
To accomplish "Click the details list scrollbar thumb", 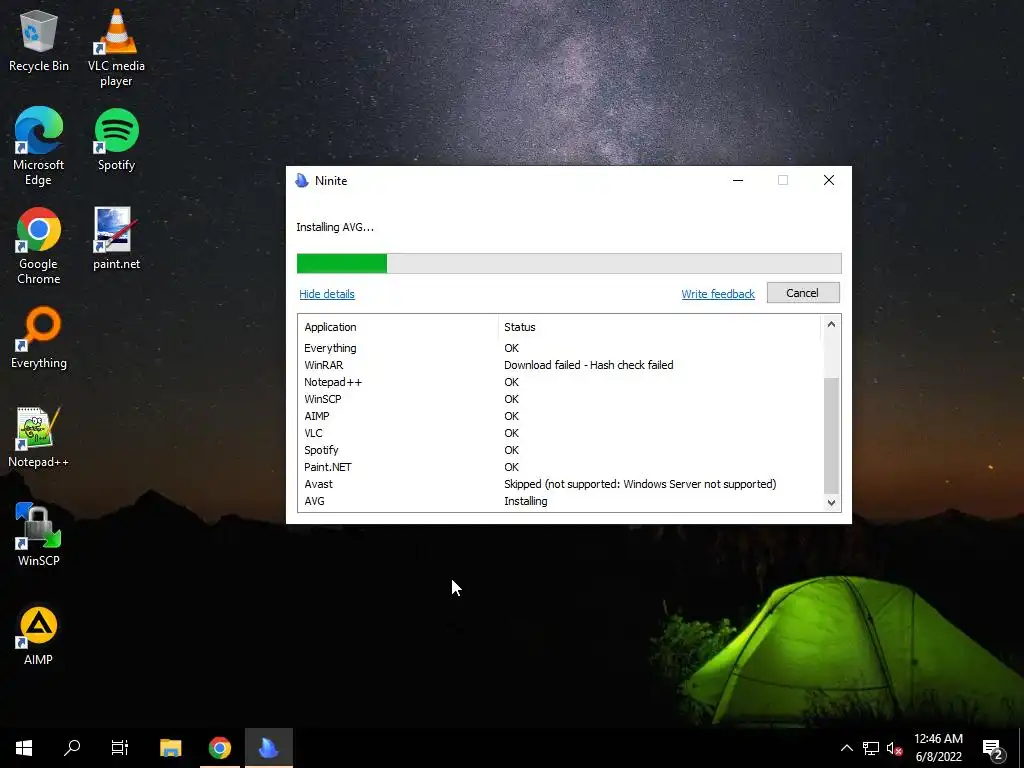I will (x=831, y=435).
